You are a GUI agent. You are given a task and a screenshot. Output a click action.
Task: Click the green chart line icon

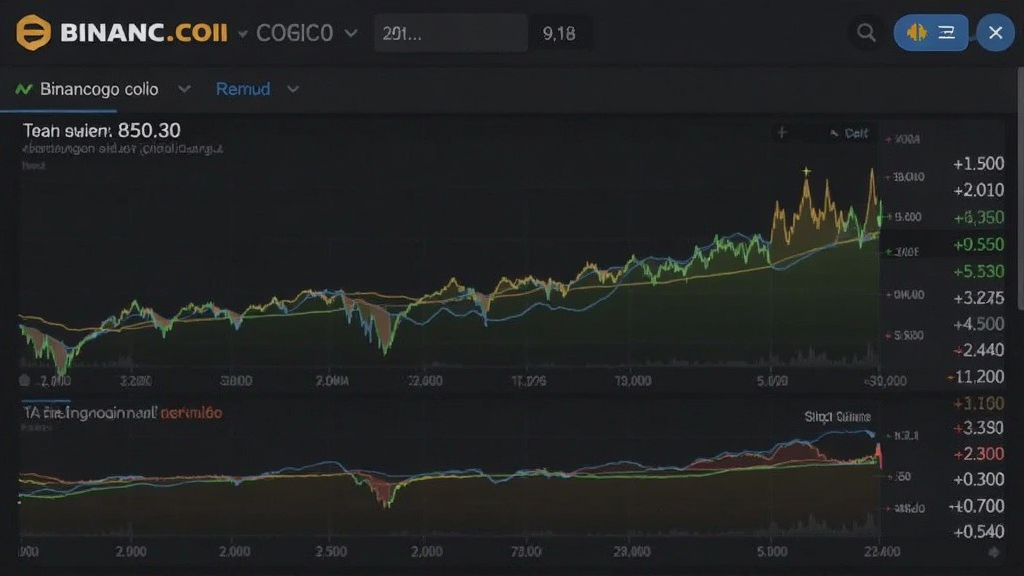(24, 89)
